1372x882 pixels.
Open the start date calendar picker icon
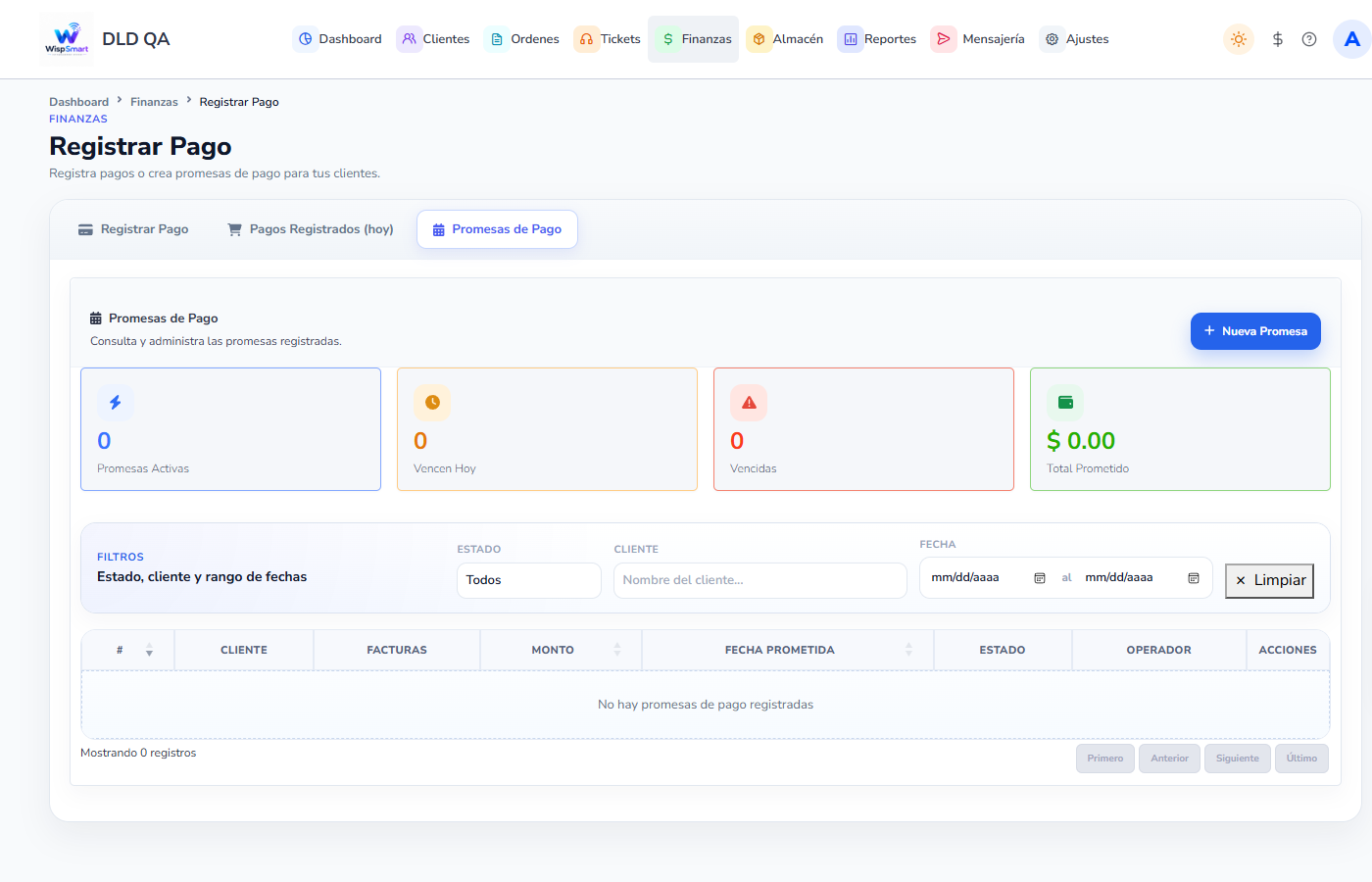pos(1040,578)
